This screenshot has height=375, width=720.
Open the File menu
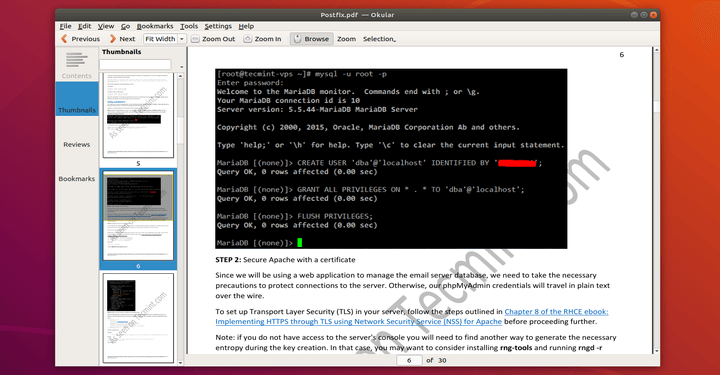tap(66, 26)
